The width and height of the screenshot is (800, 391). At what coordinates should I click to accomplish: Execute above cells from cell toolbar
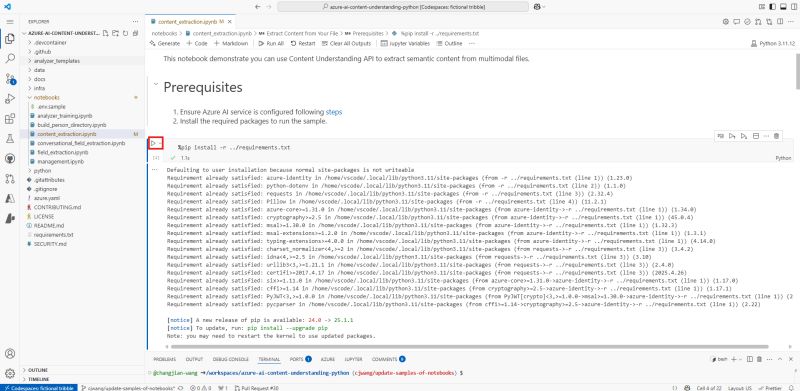tap(732, 136)
